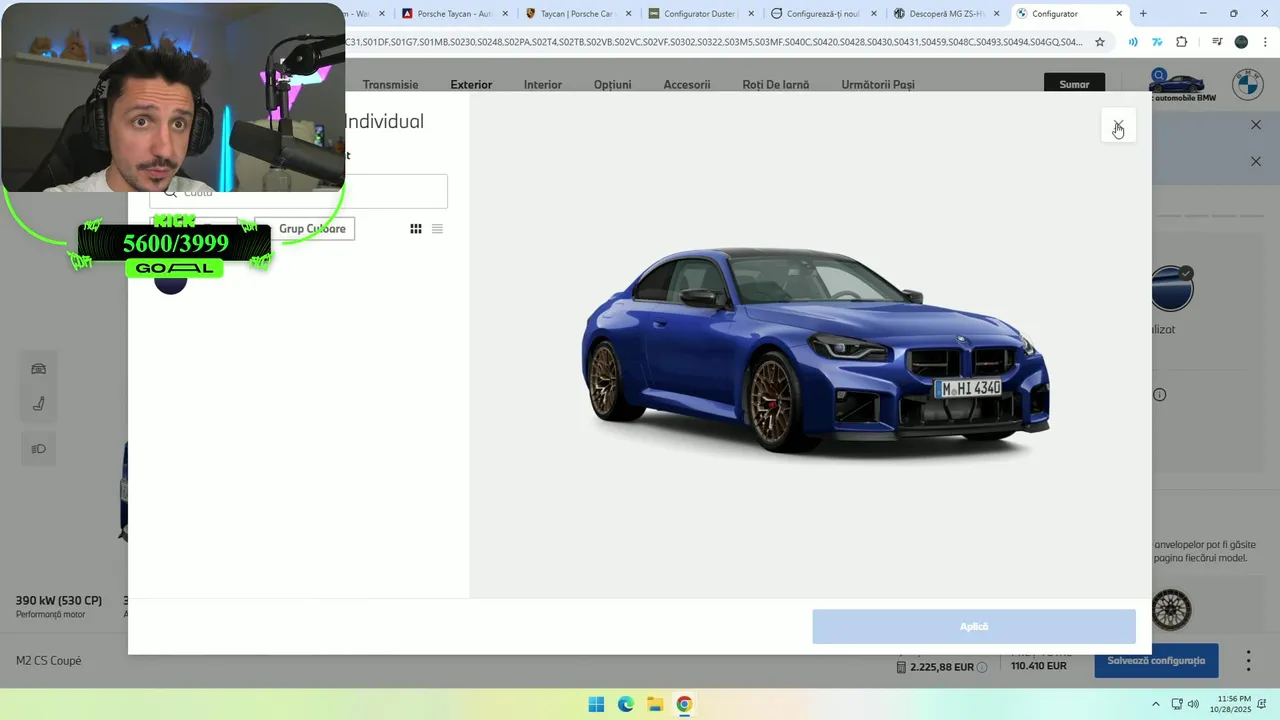Viewport: 1280px width, 720px height.
Task: Click the Caută search field
Action: point(299,191)
